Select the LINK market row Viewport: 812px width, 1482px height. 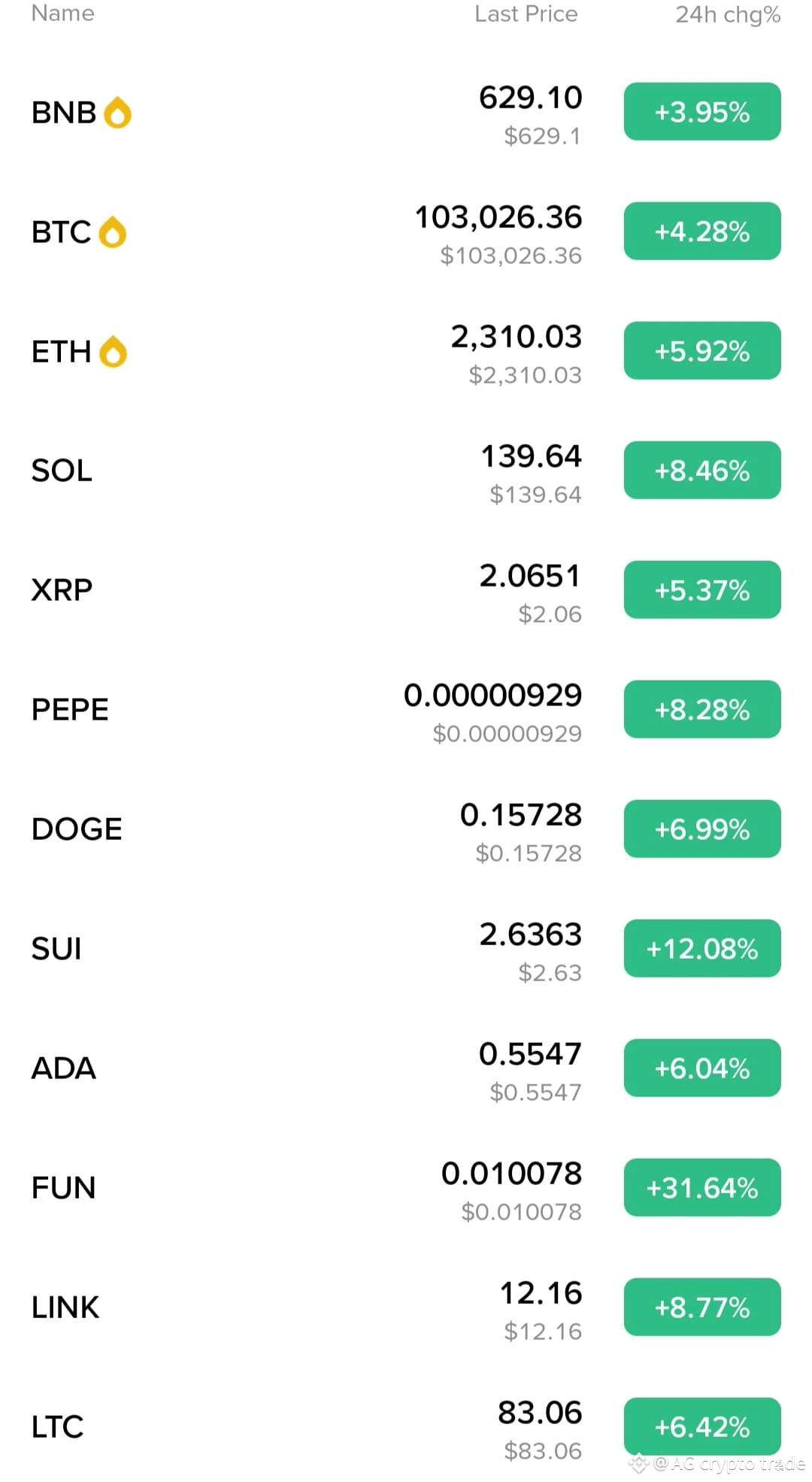click(x=406, y=1308)
